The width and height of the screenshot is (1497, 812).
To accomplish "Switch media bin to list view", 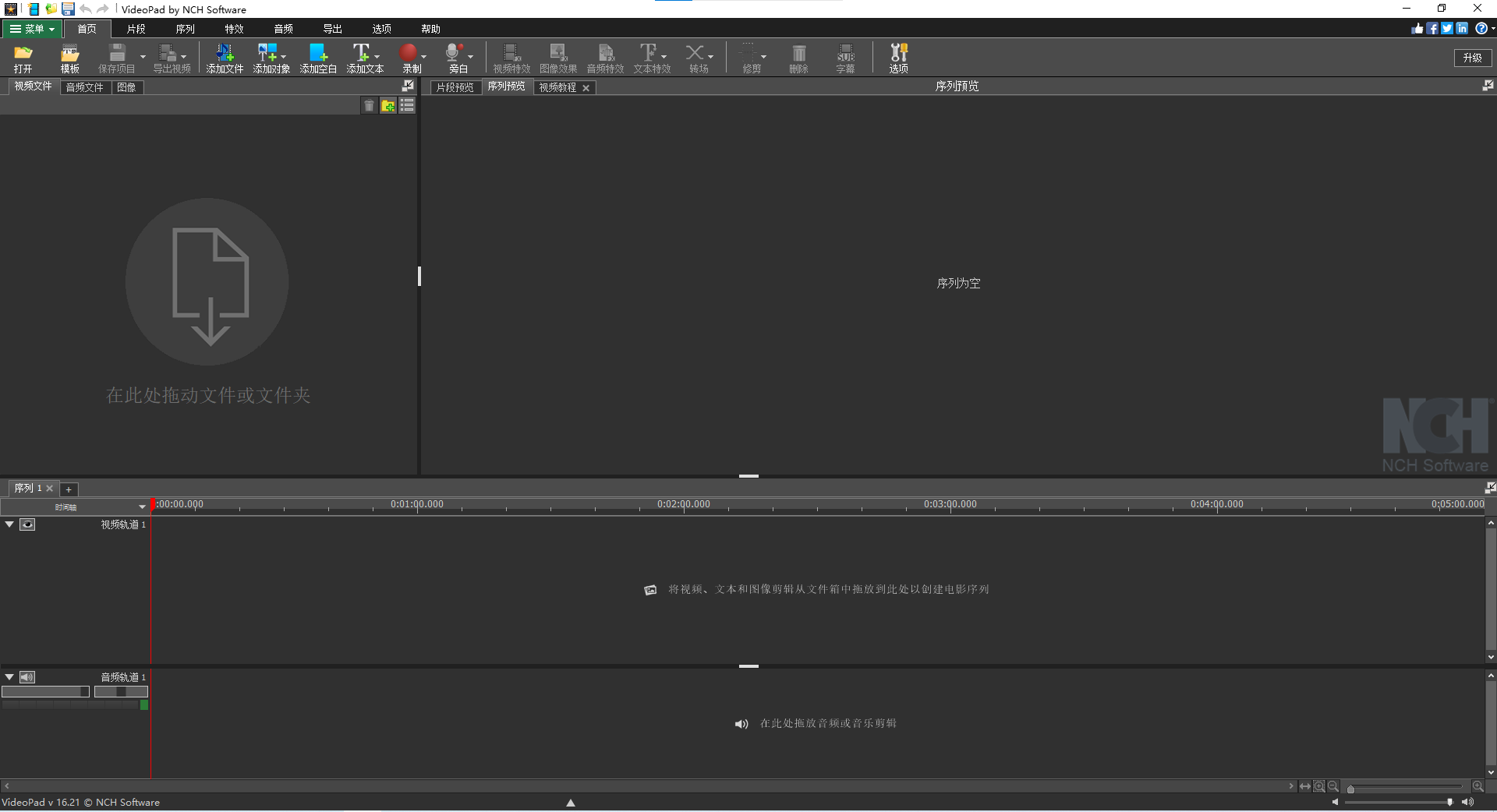I will 406,105.
